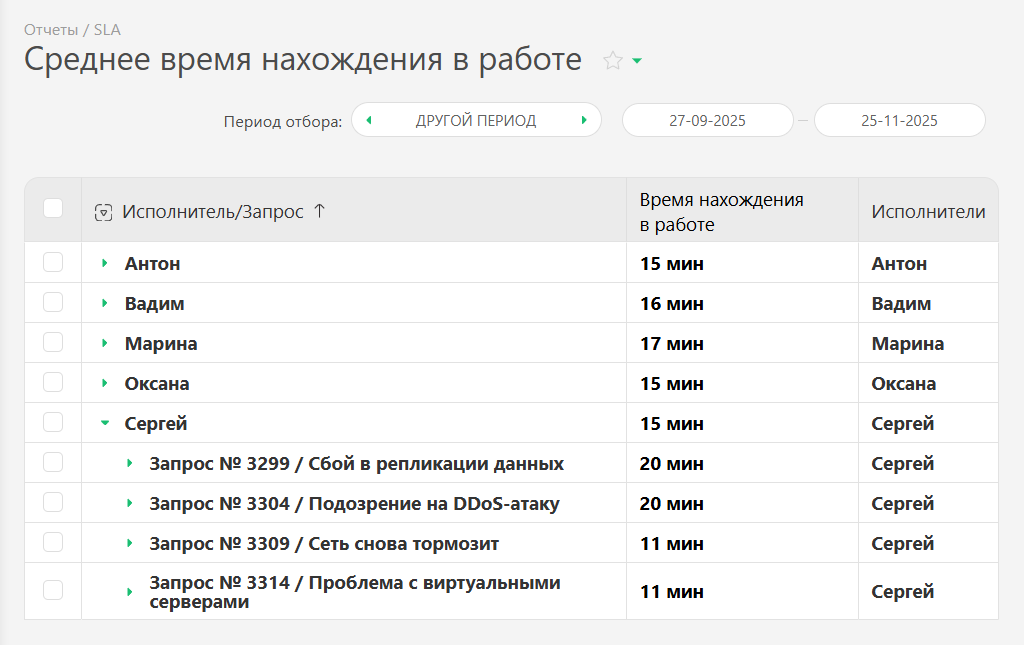Open the SLA breadcrumb link

click(x=107, y=30)
